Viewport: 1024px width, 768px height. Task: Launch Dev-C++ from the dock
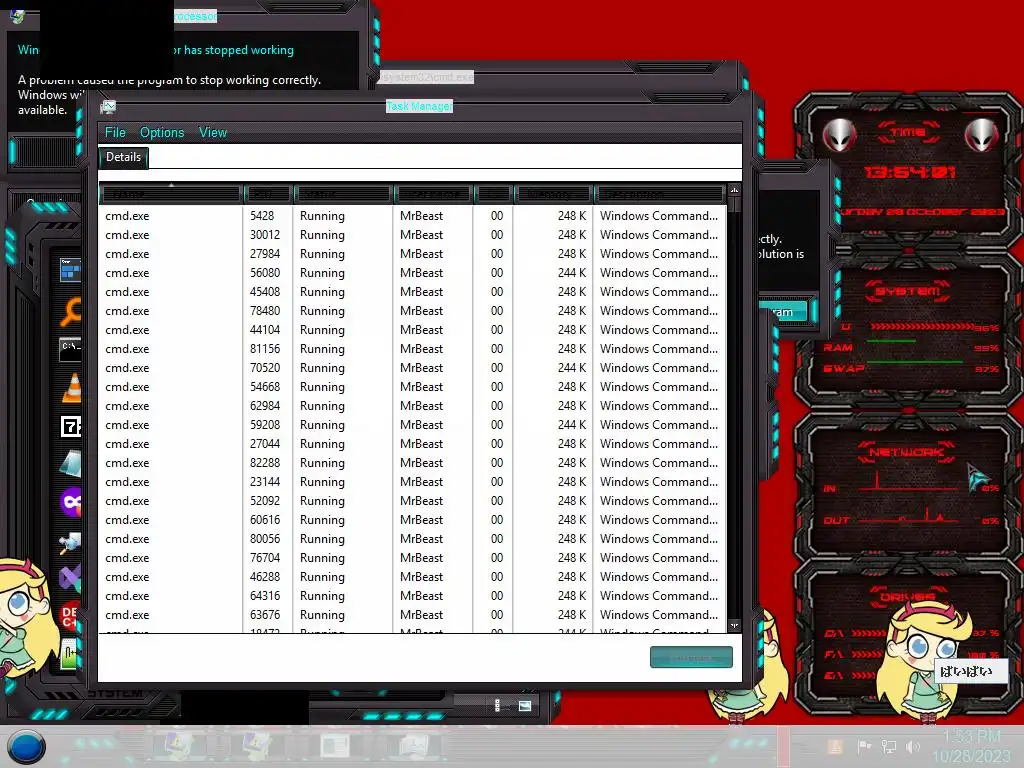pyautogui.click(x=70, y=615)
